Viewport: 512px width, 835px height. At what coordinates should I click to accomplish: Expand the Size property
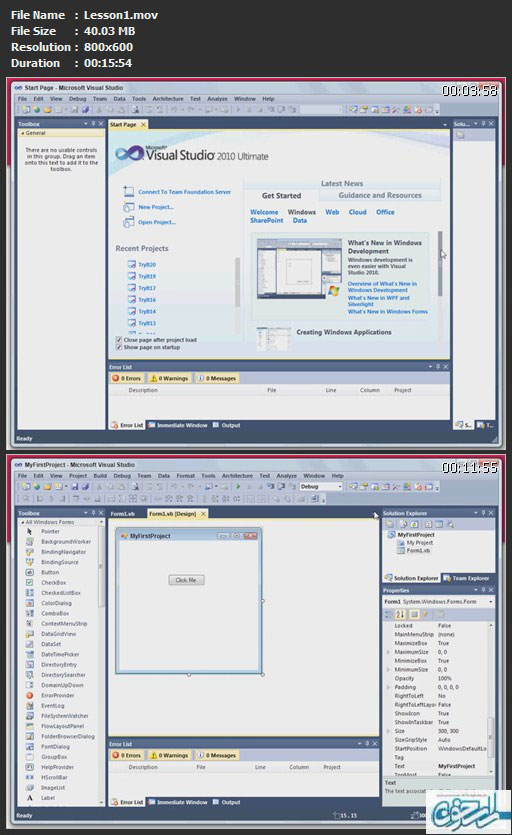click(x=388, y=731)
